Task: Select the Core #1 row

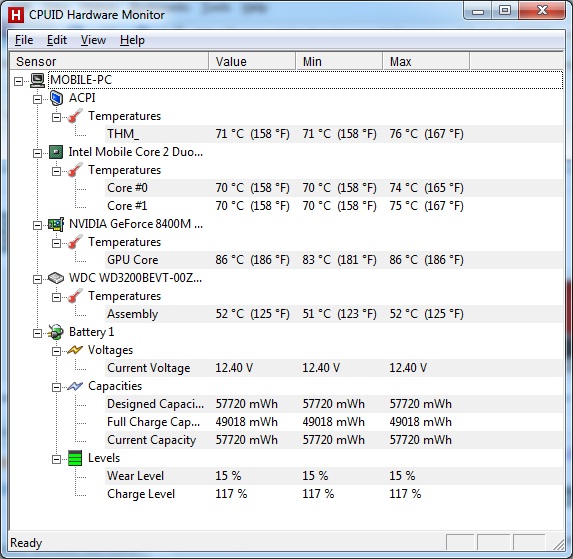Action: coord(334,206)
